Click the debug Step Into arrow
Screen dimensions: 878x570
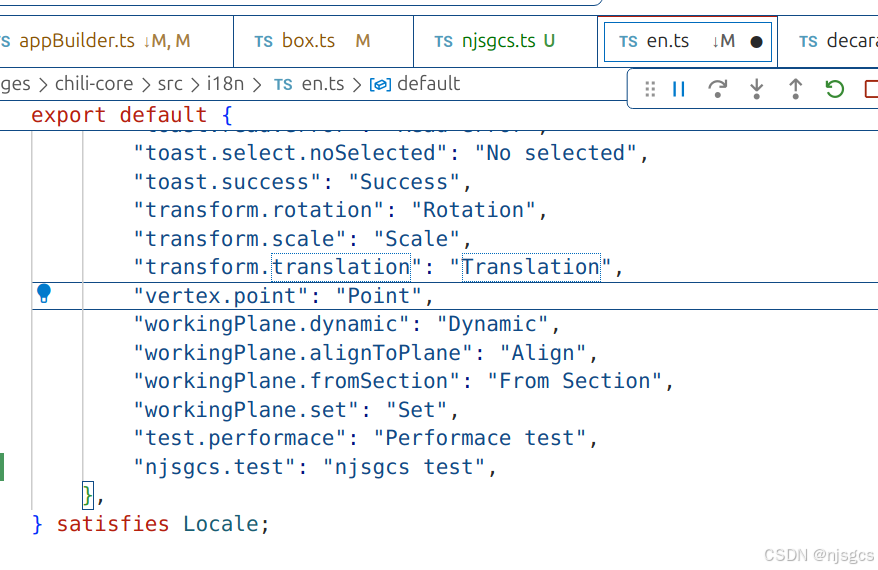click(756, 89)
